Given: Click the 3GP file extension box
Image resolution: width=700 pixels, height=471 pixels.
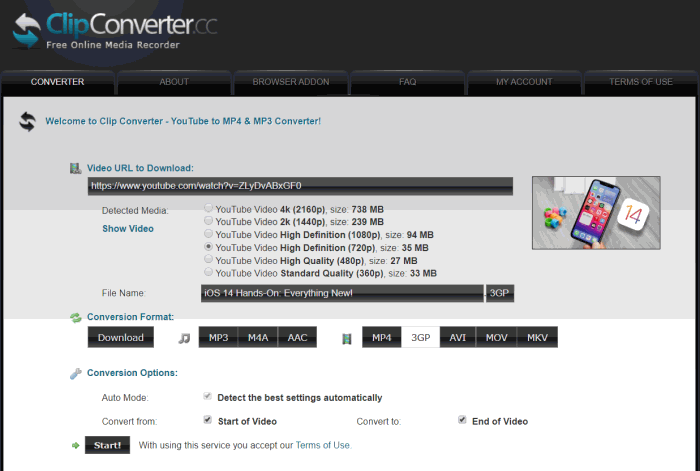Looking at the screenshot, I should [x=500, y=293].
